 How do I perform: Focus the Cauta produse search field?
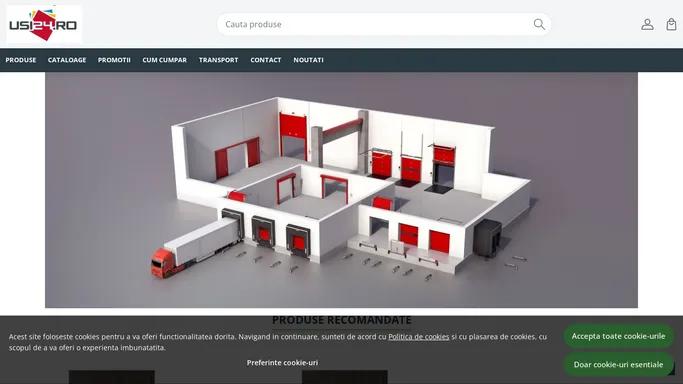tap(383, 24)
